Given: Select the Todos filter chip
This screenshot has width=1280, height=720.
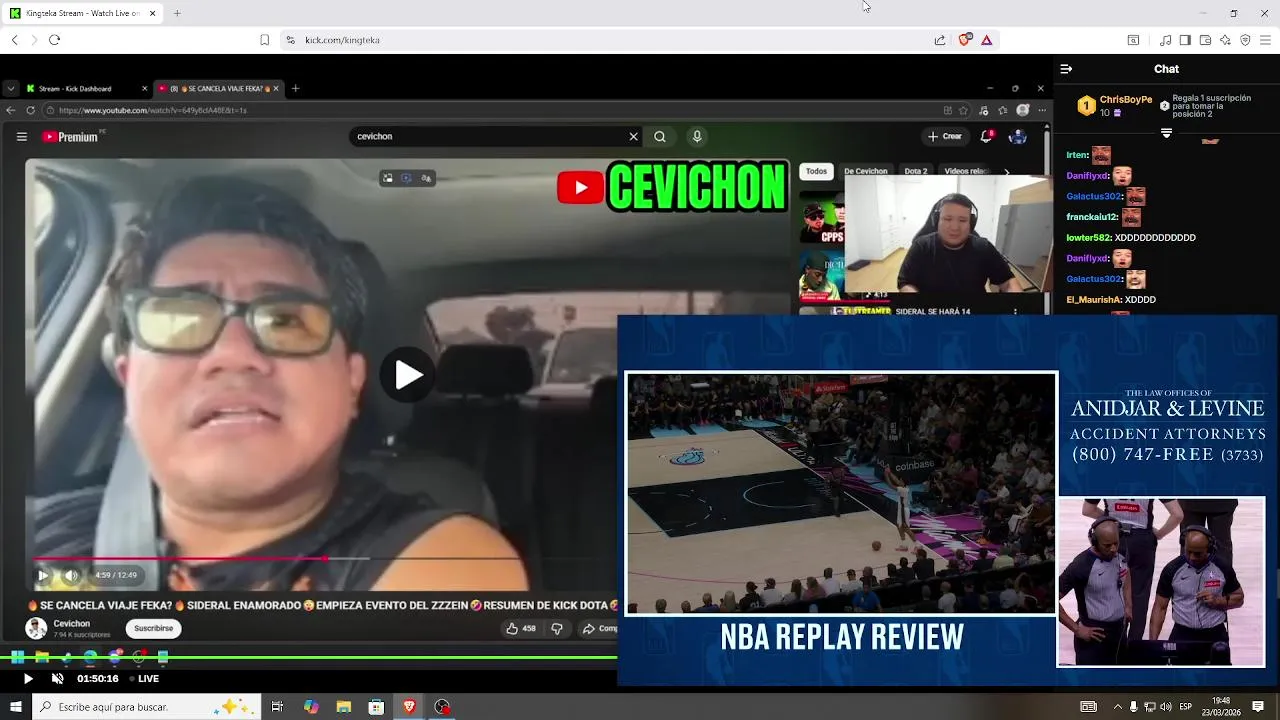Looking at the screenshot, I should 817,171.
